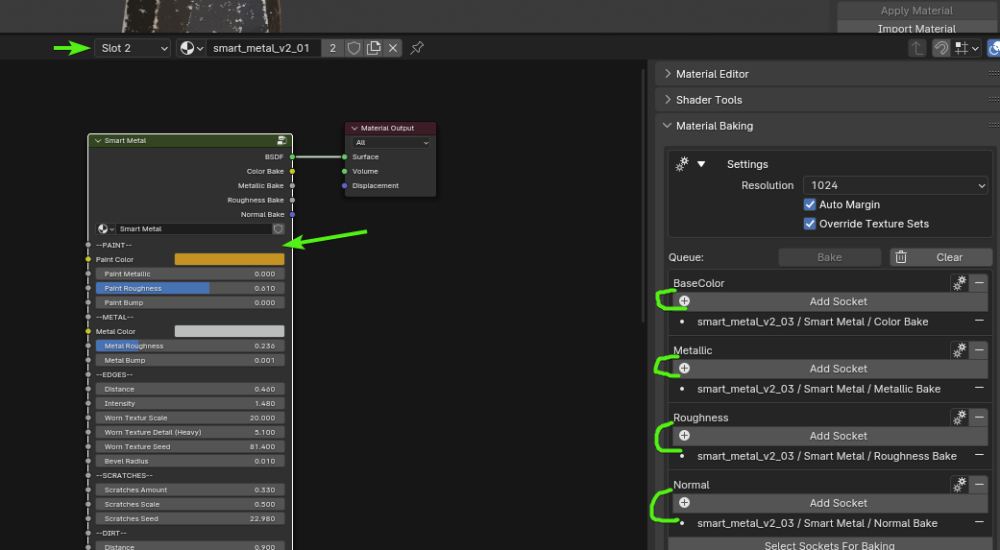Open the orange Paint Color swatch
The width and height of the screenshot is (1000, 550).
coord(230,259)
